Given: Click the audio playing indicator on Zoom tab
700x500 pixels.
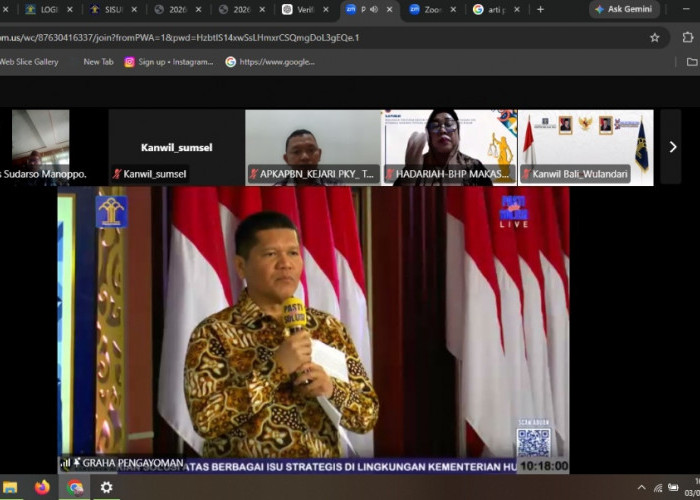Looking at the screenshot, I should pos(374,9).
